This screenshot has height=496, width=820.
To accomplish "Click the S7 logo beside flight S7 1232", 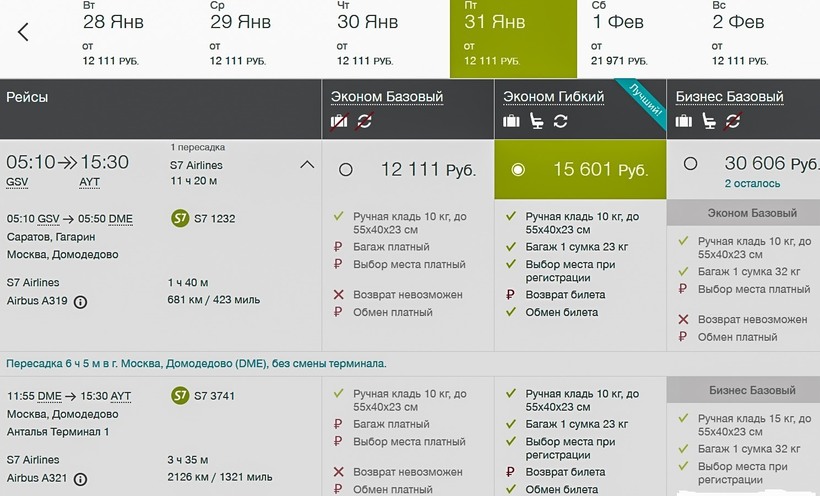I will pyautogui.click(x=180, y=218).
